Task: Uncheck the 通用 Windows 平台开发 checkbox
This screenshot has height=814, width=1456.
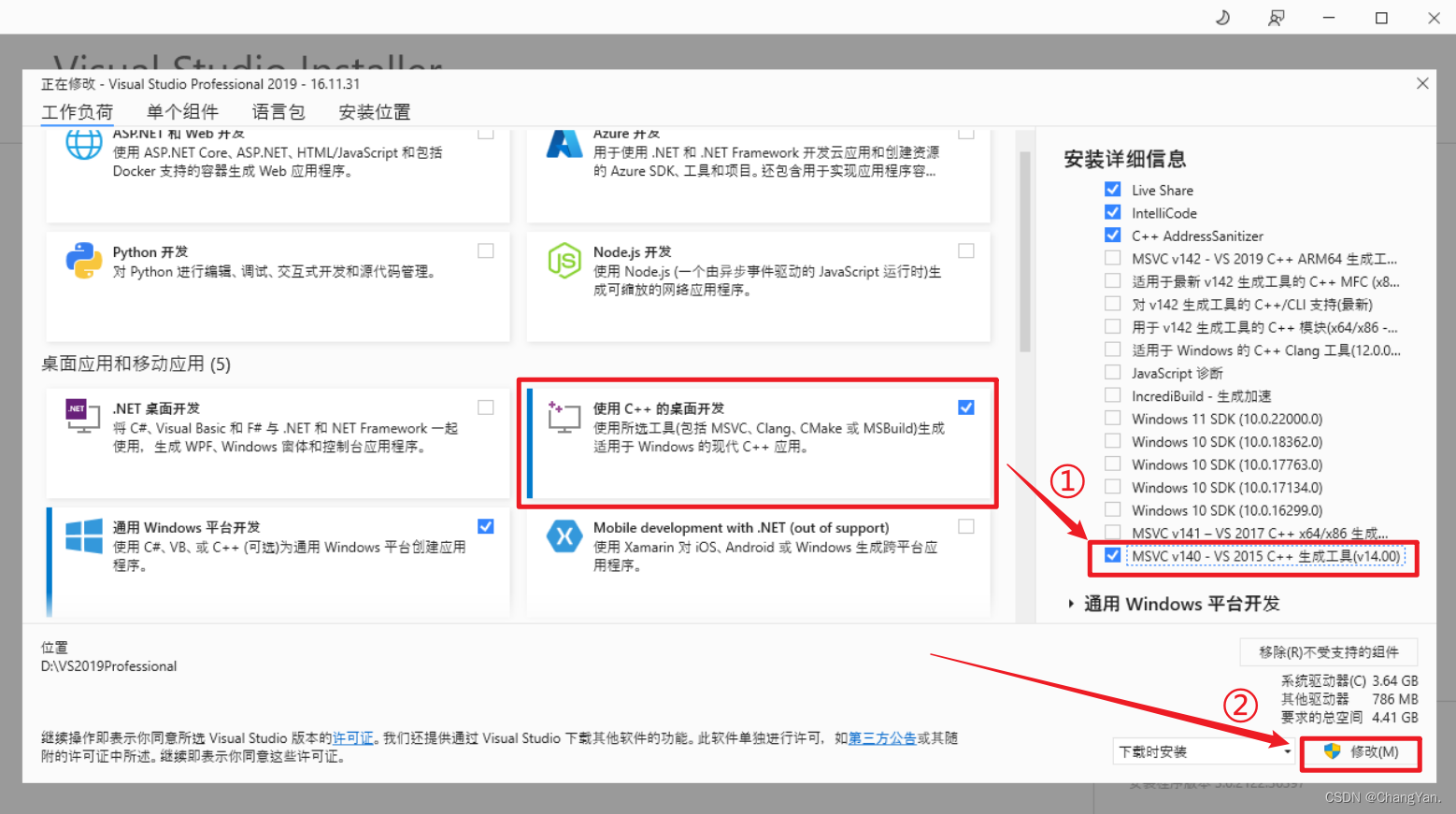Action: 486,526
